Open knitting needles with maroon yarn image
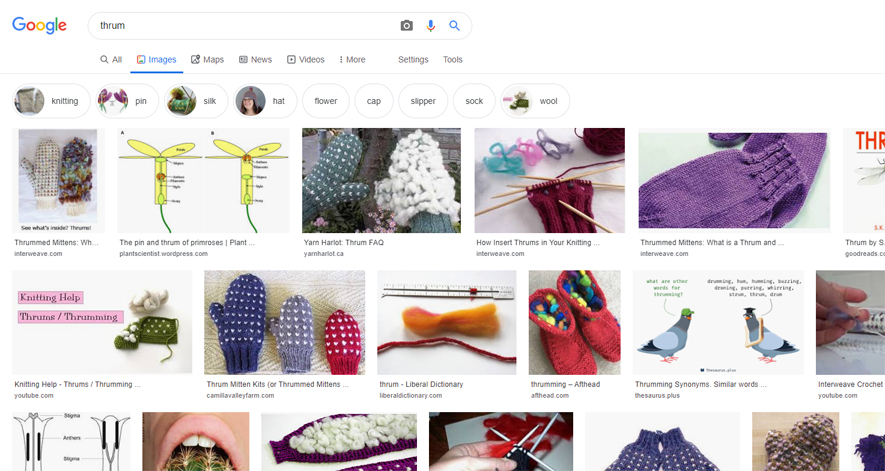This screenshot has width=885, height=471. 549,181
